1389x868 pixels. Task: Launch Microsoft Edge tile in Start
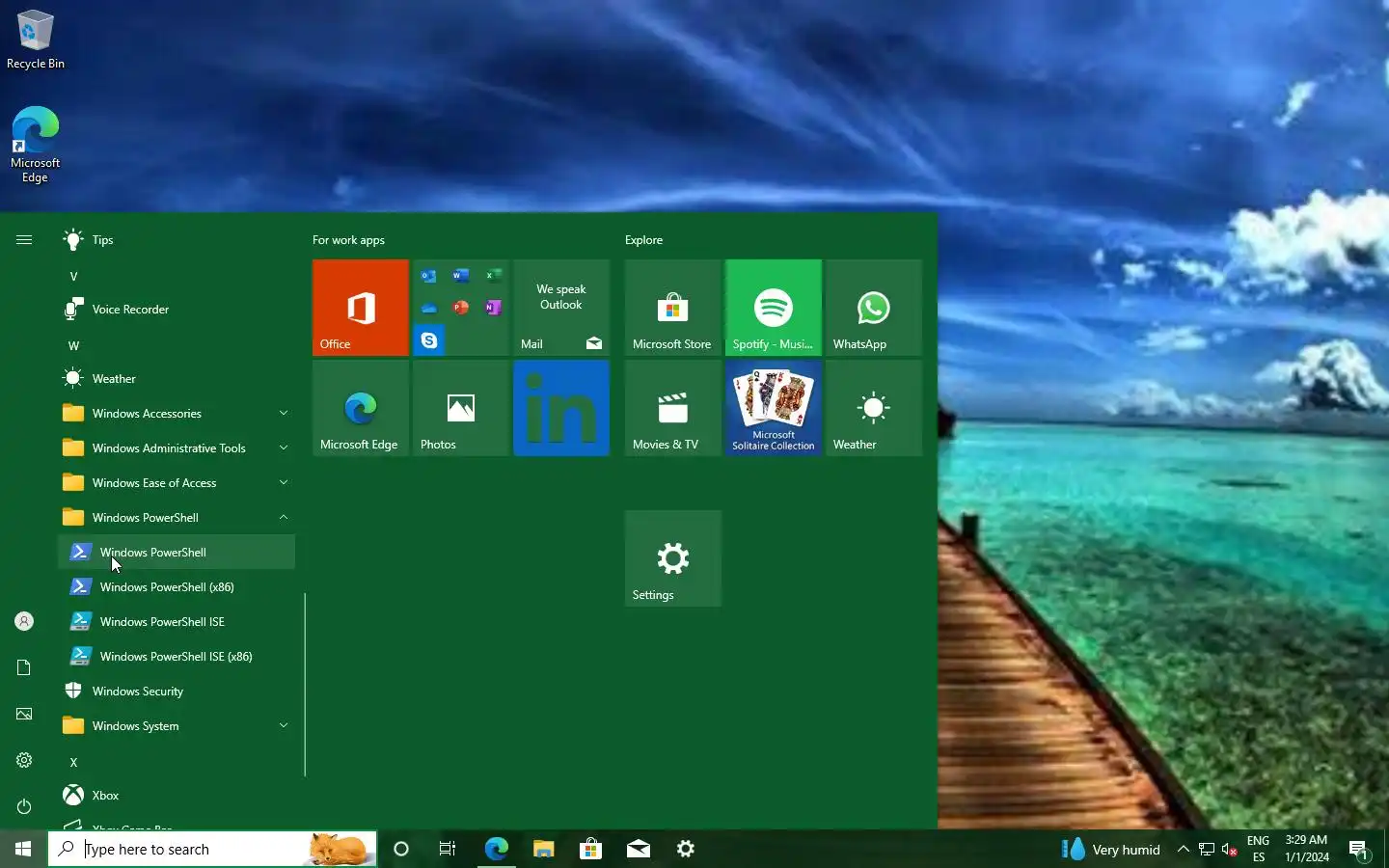[361, 408]
